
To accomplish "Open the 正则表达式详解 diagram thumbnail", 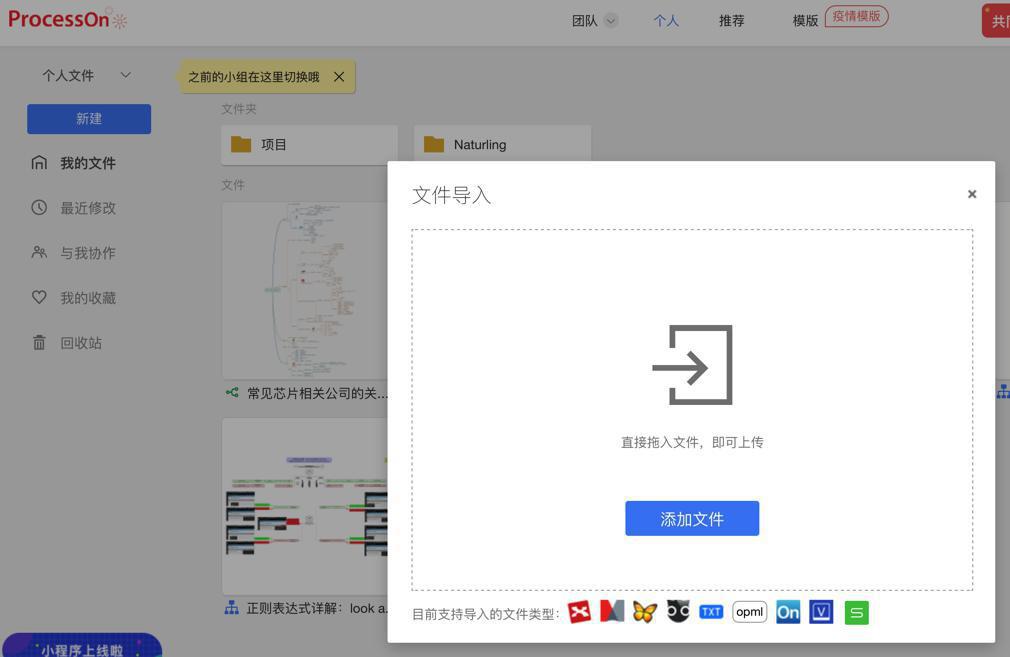I will (x=305, y=506).
